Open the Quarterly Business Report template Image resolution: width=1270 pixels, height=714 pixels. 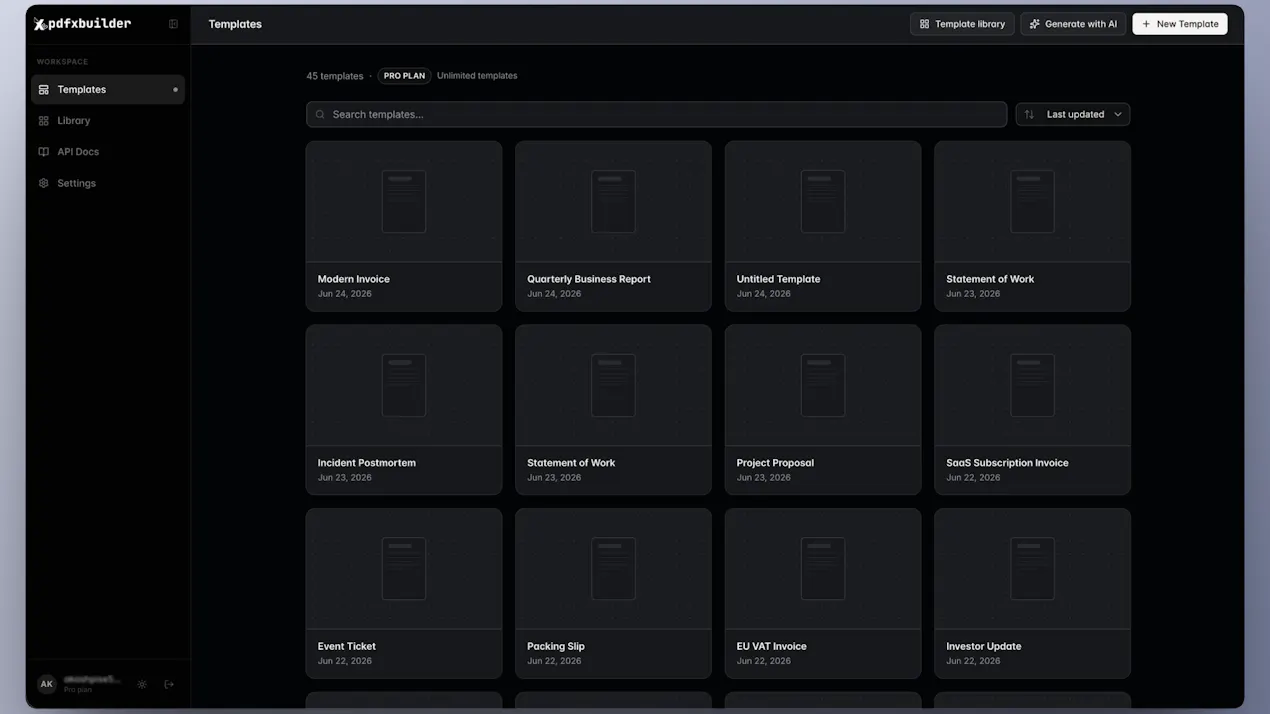(613, 226)
